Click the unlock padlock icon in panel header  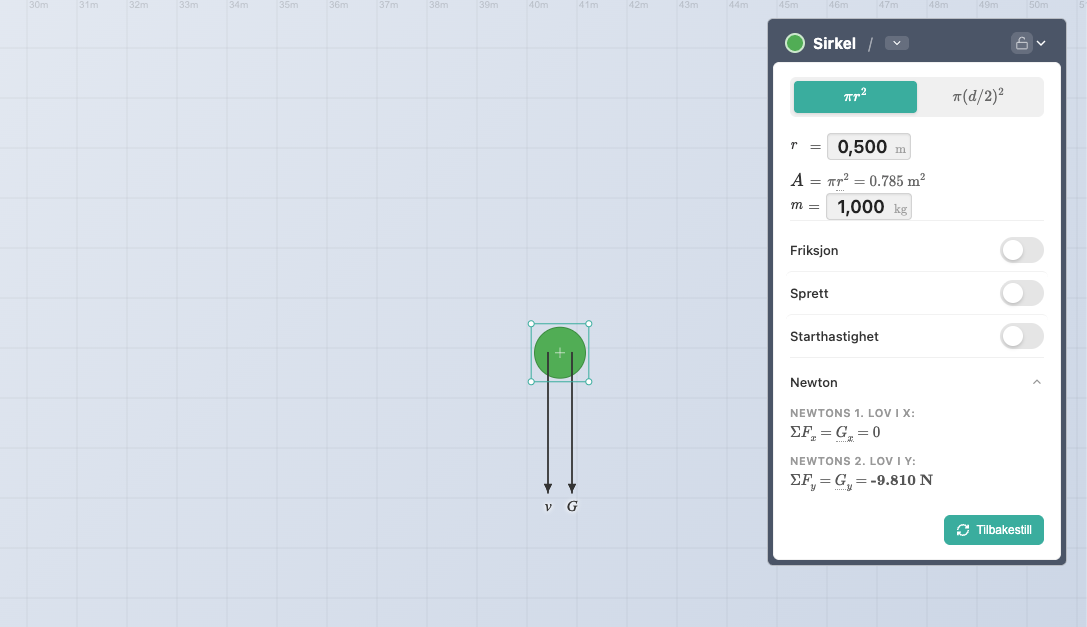click(x=1021, y=43)
